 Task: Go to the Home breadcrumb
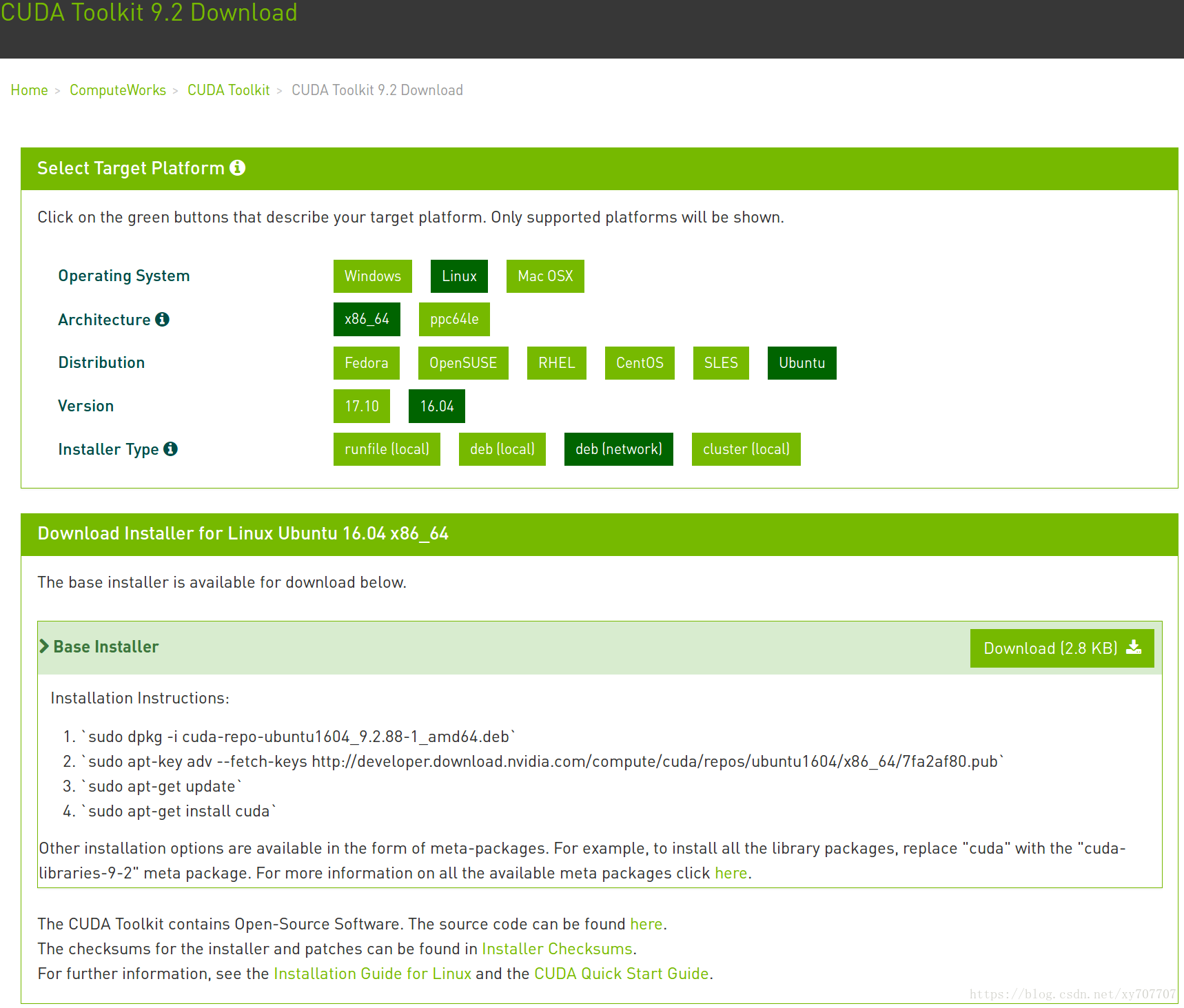(30, 90)
